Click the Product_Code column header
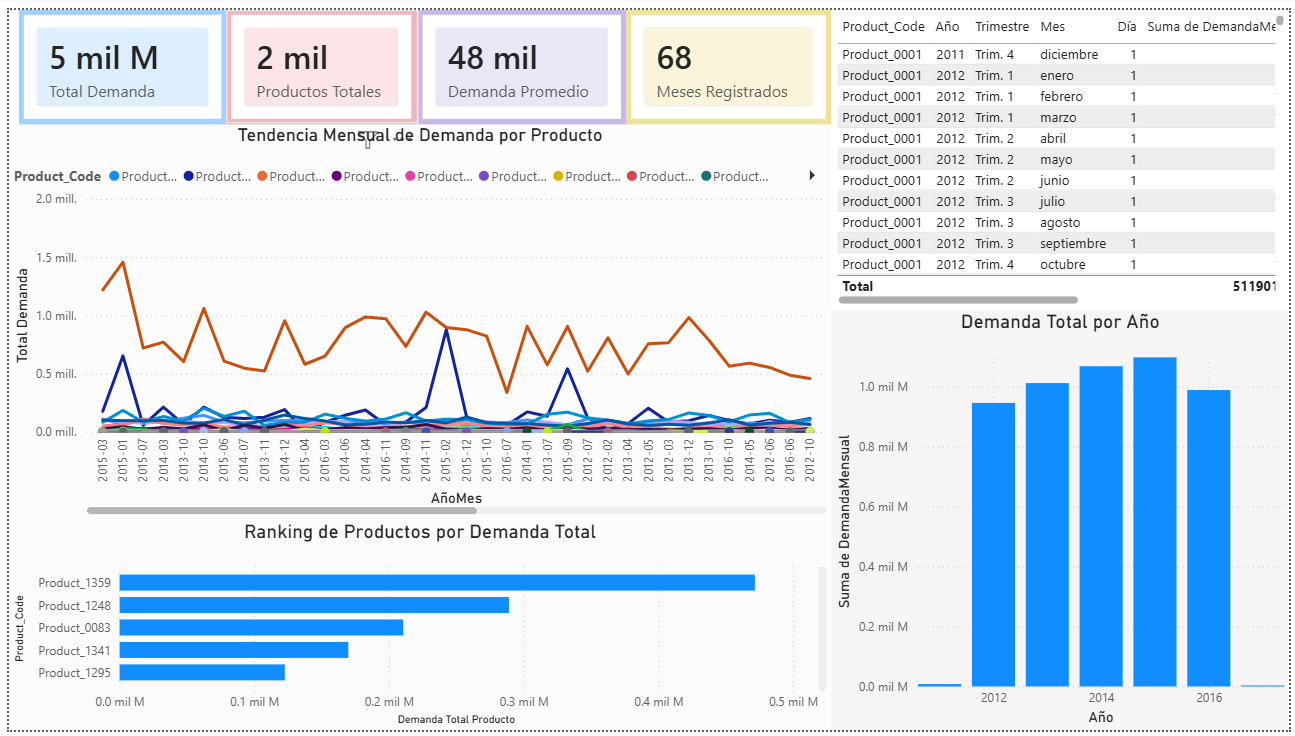The width and height of the screenshot is (1295, 736). click(883, 27)
